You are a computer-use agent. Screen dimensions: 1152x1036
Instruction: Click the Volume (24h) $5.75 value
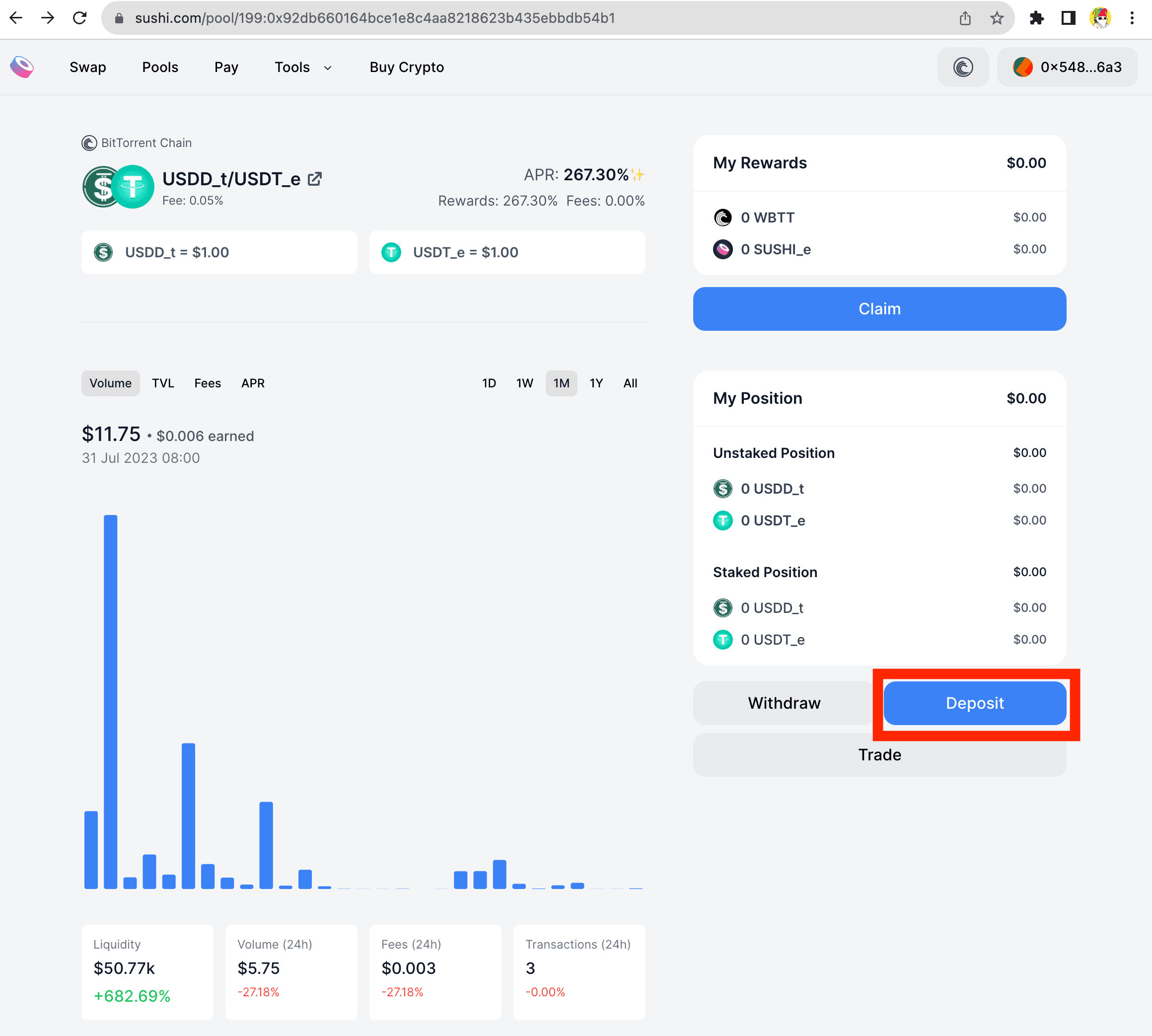pyautogui.click(x=258, y=968)
